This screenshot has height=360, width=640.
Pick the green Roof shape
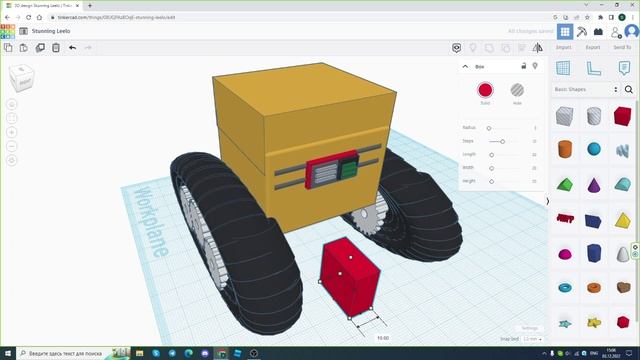(564, 184)
